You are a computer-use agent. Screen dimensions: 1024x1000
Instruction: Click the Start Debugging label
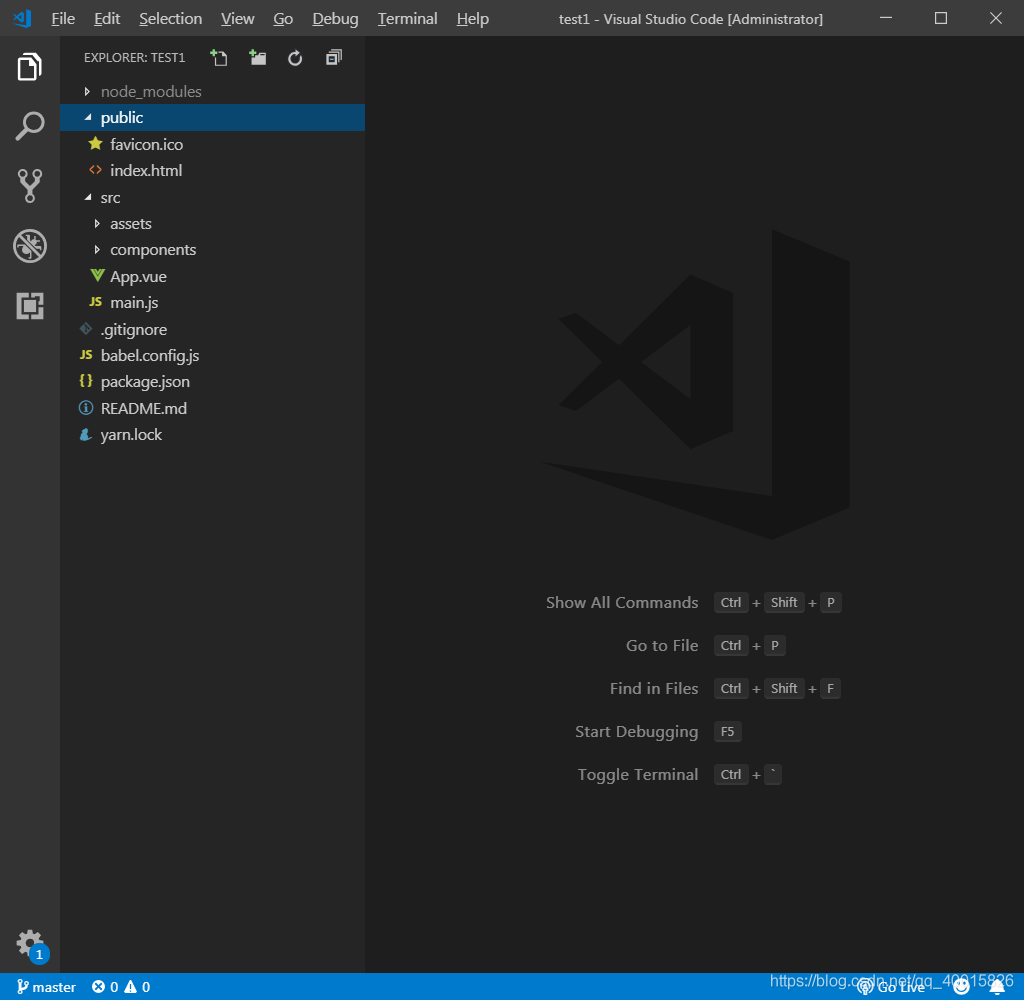click(636, 732)
